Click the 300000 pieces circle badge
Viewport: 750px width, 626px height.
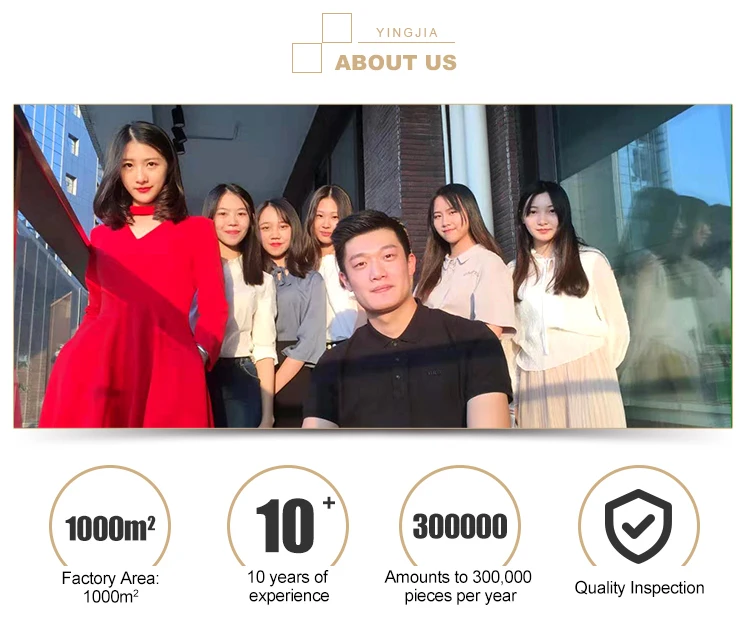click(460, 516)
